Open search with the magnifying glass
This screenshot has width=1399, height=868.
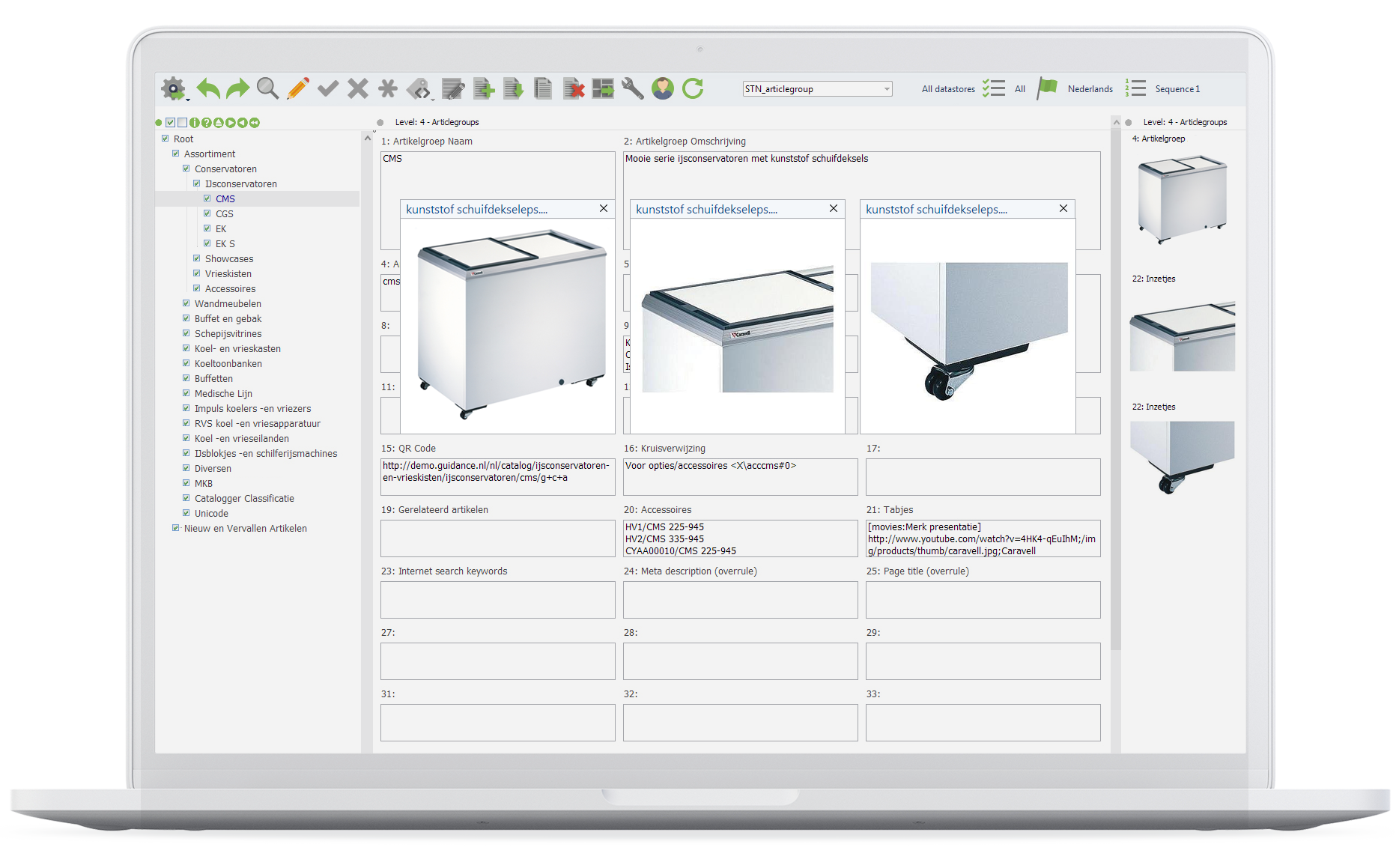click(267, 88)
